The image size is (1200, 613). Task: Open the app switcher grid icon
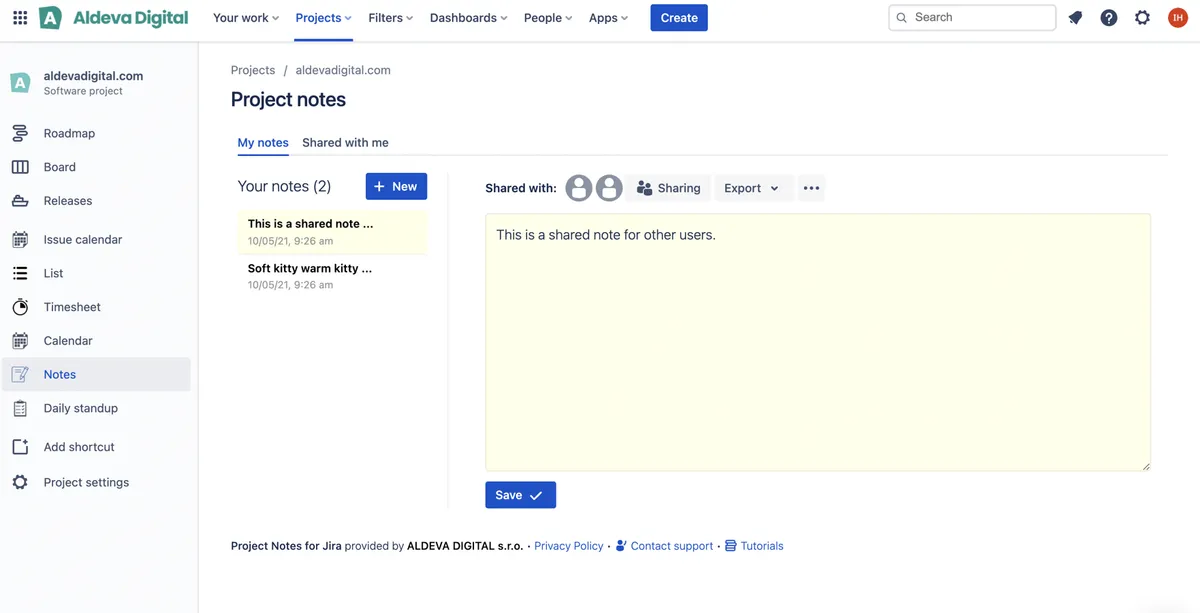click(20, 18)
